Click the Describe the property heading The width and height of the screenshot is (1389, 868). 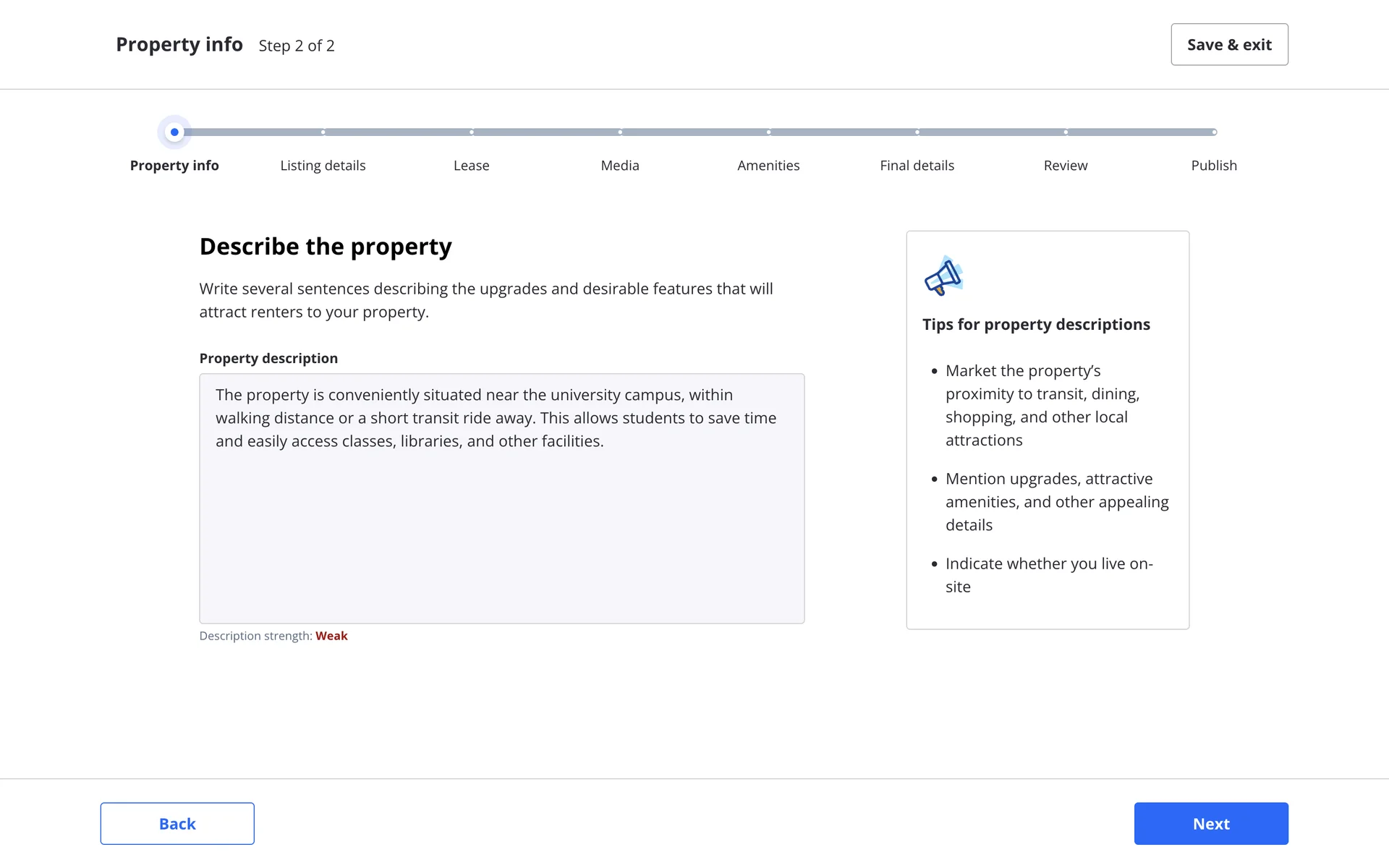326,247
